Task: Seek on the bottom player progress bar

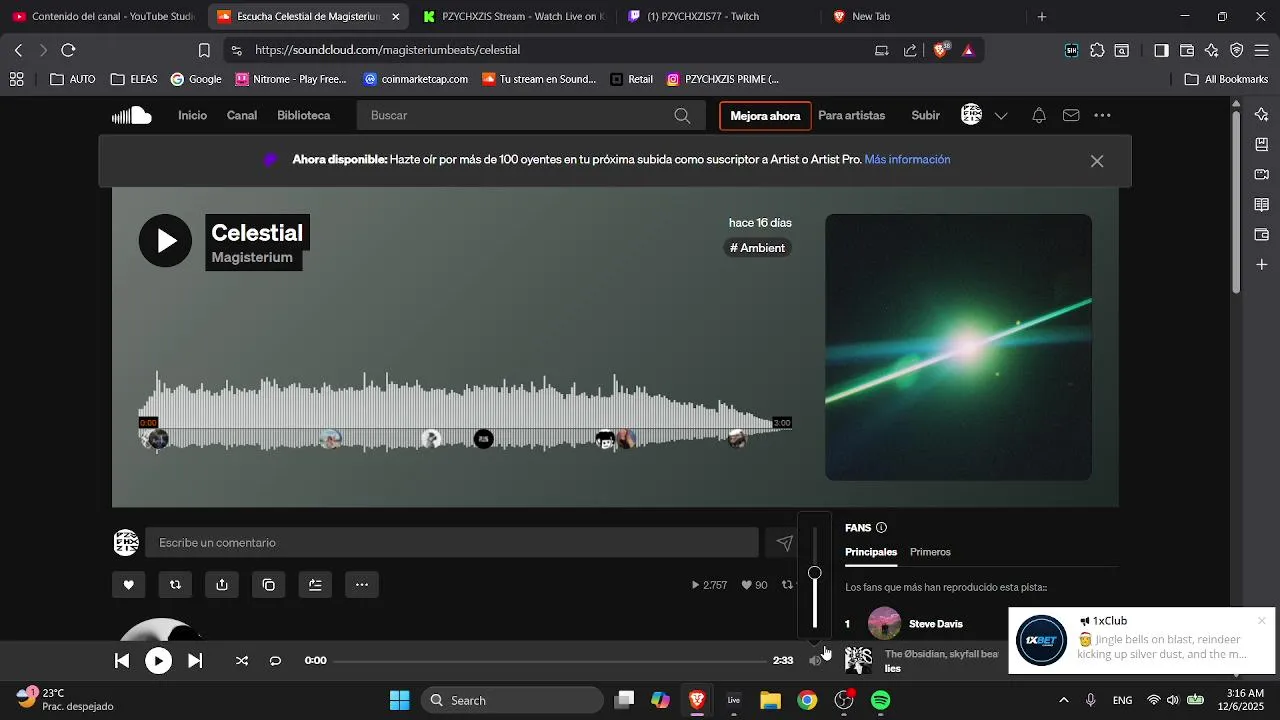Action: [549, 660]
